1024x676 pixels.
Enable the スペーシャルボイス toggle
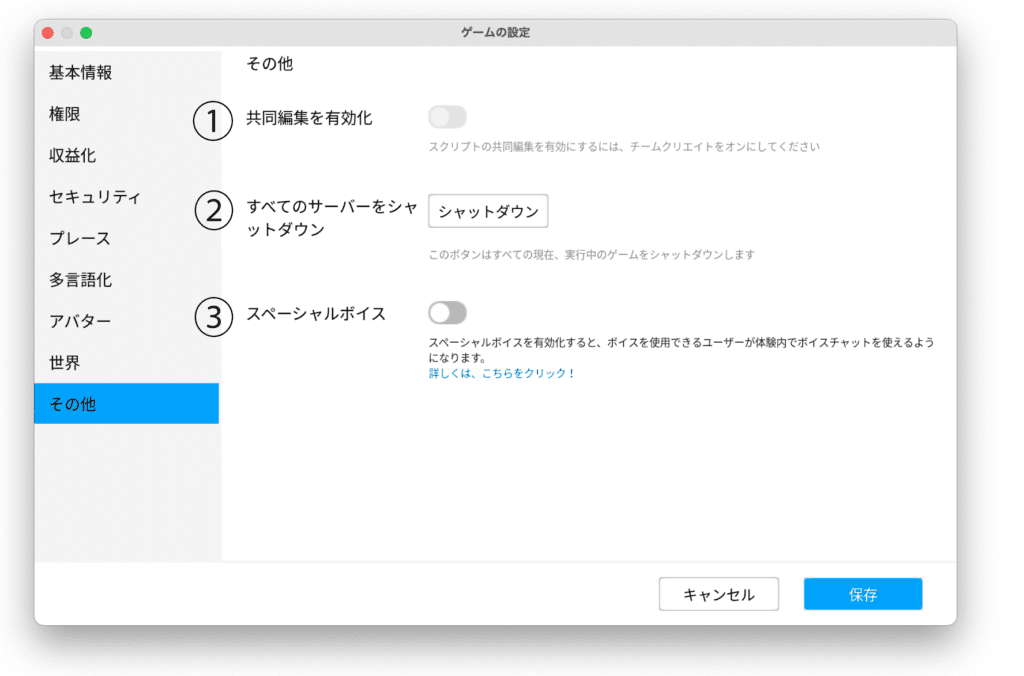coord(447,314)
